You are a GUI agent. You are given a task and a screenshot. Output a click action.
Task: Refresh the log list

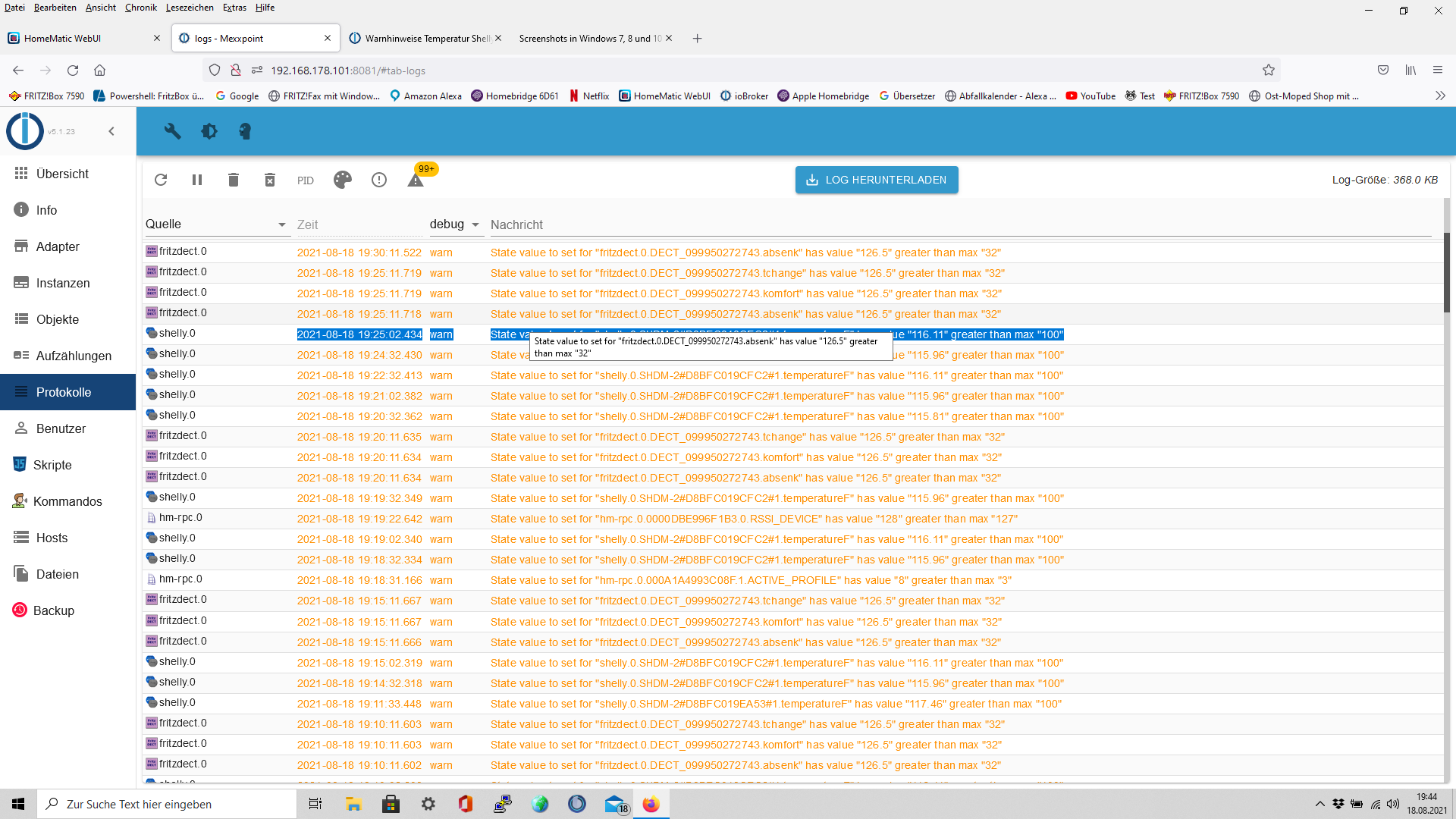(161, 180)
